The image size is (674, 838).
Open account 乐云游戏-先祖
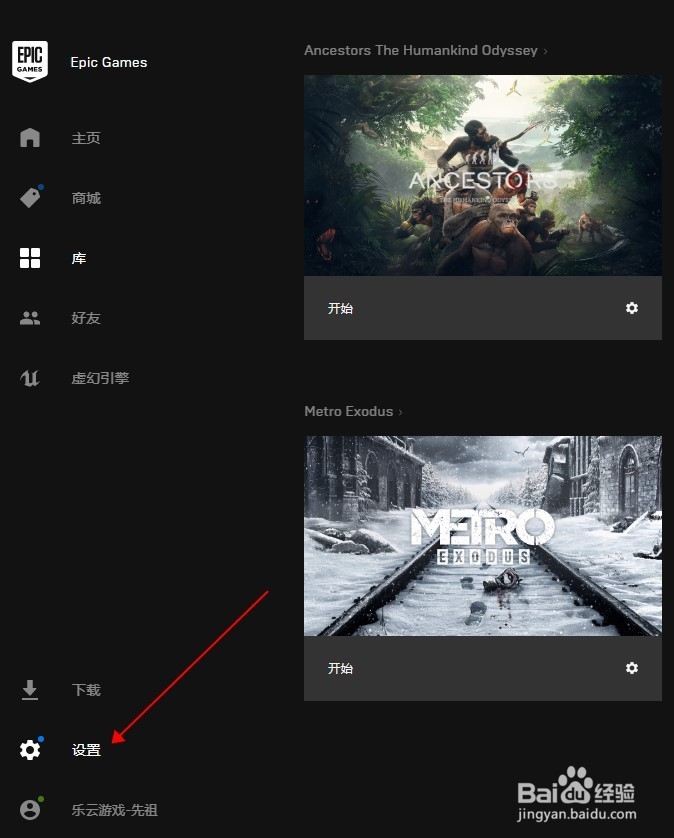tap(114, 810)
